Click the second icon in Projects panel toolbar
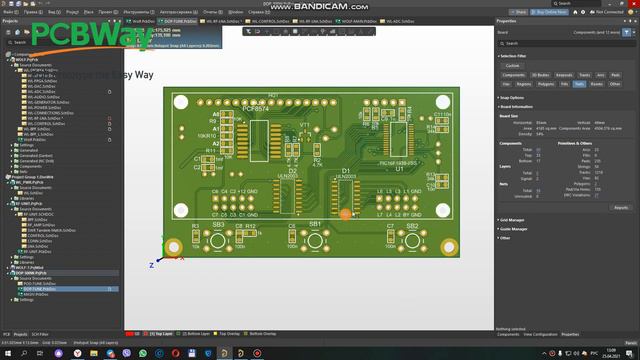The height and width of the screenshot is (360, 640). [18, 32]
